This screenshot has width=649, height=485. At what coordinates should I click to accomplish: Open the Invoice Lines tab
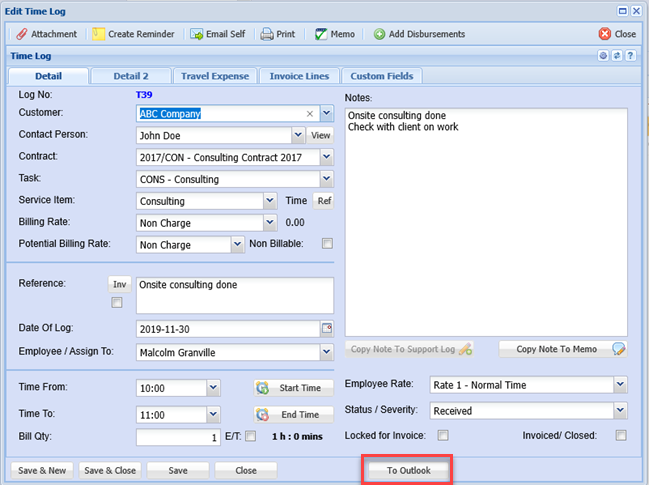coord(300,76)
